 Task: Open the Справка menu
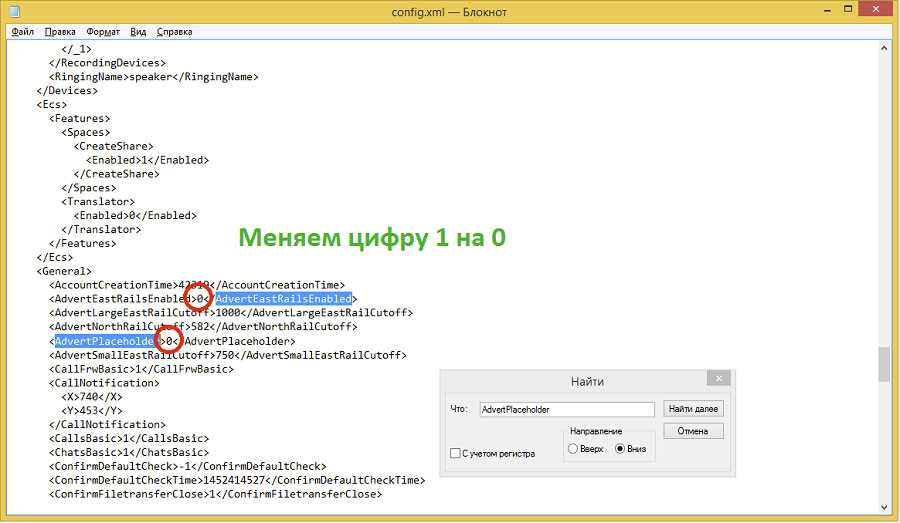point(174,31)
